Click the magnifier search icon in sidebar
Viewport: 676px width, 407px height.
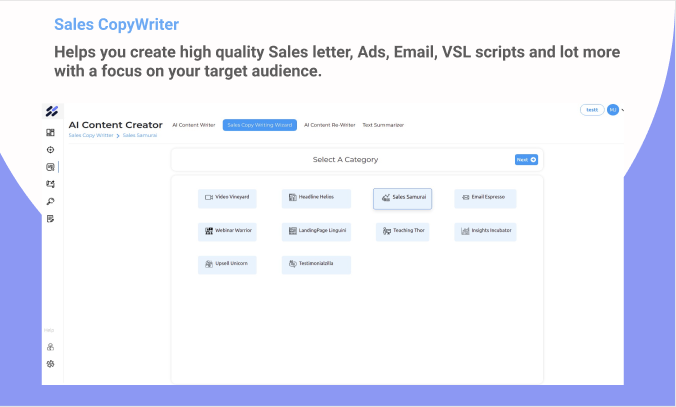click(50, 201)
